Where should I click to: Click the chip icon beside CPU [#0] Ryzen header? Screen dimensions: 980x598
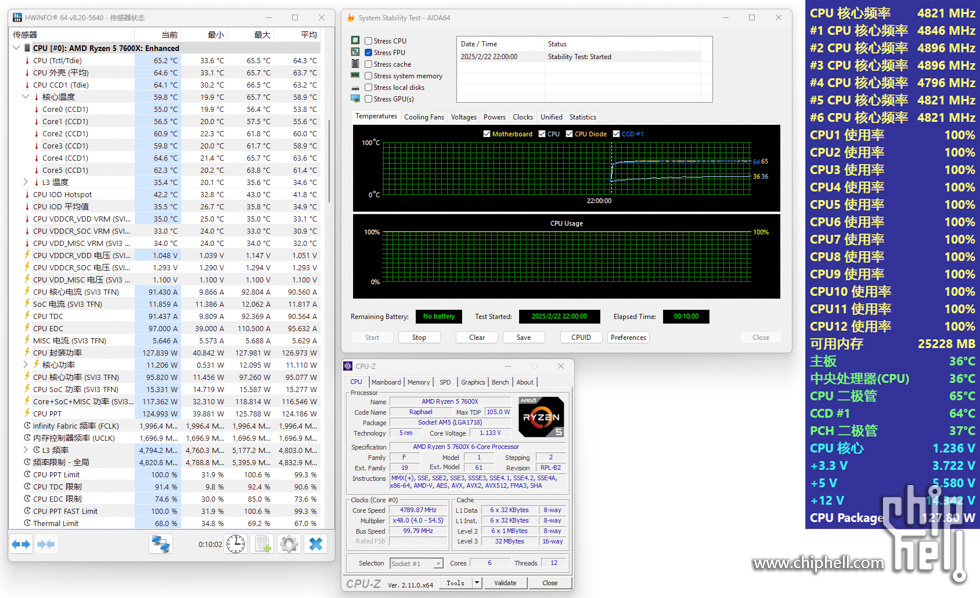click(x=27, y=48)
